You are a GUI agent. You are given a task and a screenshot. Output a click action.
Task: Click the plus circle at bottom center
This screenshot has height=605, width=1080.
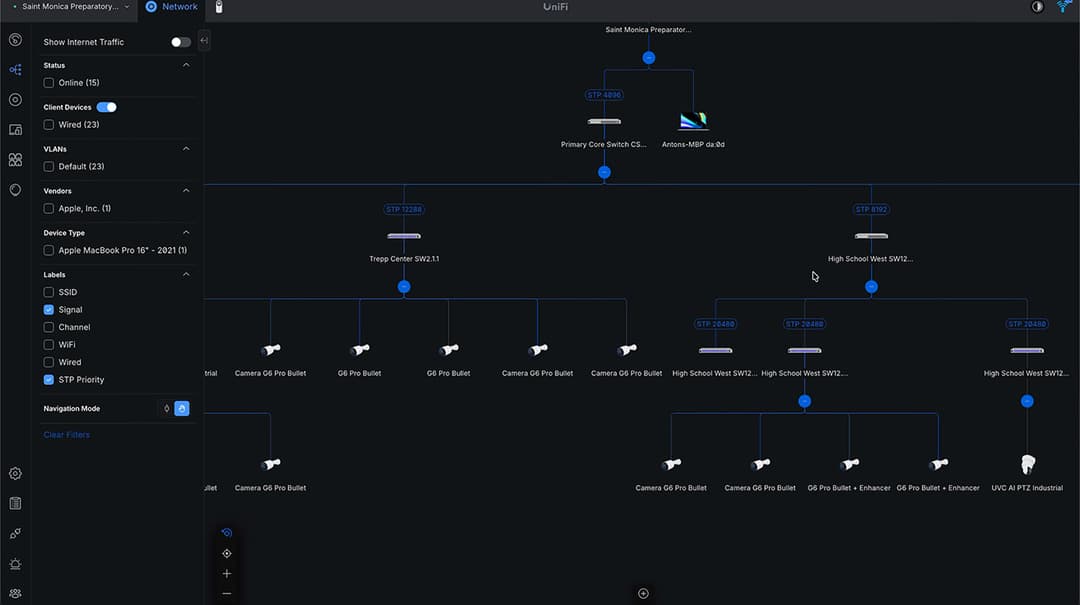tap(643, 593)
